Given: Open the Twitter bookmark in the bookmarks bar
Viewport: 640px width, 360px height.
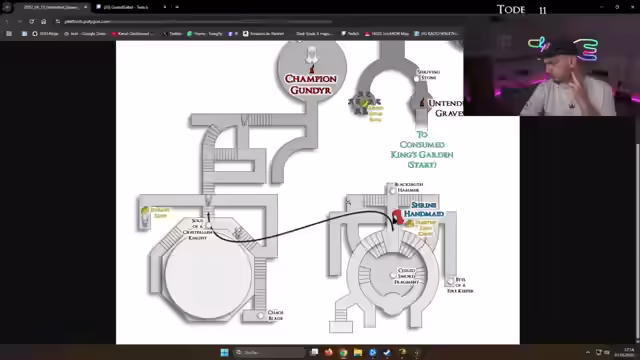Looking at the screenshot, I should point(172,33).
